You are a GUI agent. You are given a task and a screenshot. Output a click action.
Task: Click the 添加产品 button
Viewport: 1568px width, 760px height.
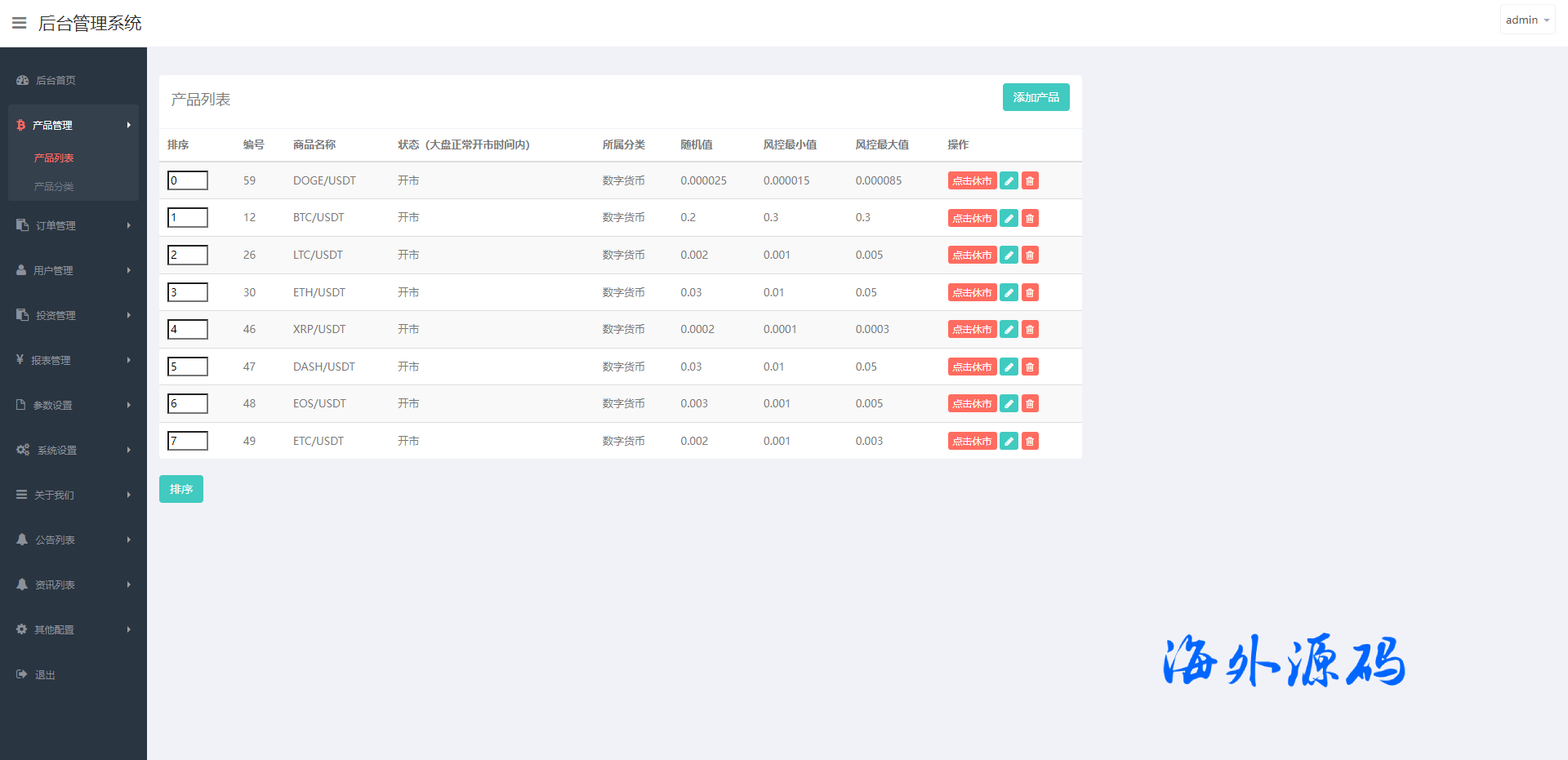click(x=1036, y=97)
